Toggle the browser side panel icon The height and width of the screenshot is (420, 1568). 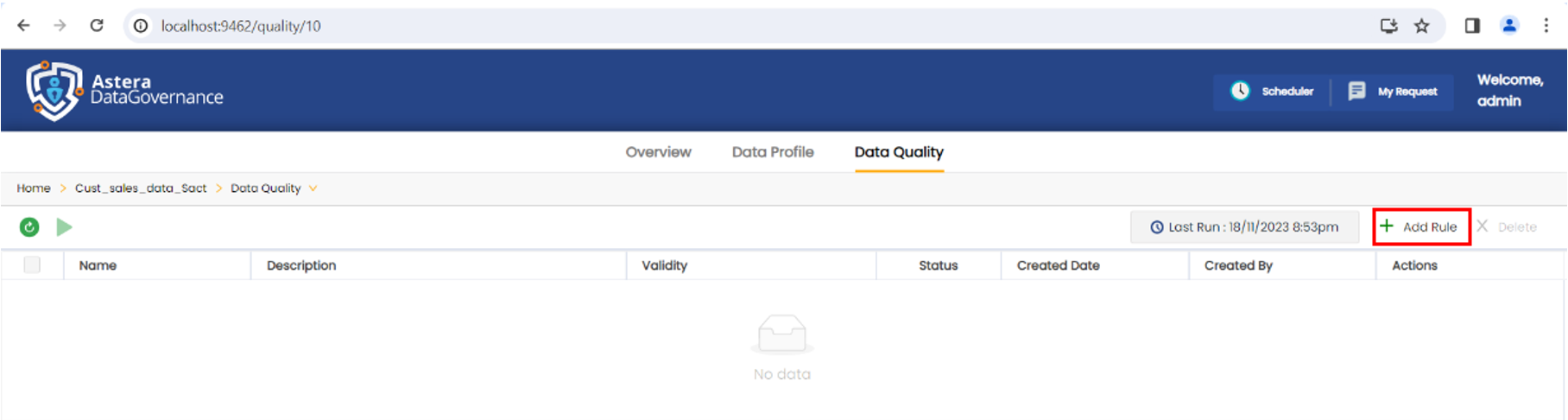tap(1472, 26)
